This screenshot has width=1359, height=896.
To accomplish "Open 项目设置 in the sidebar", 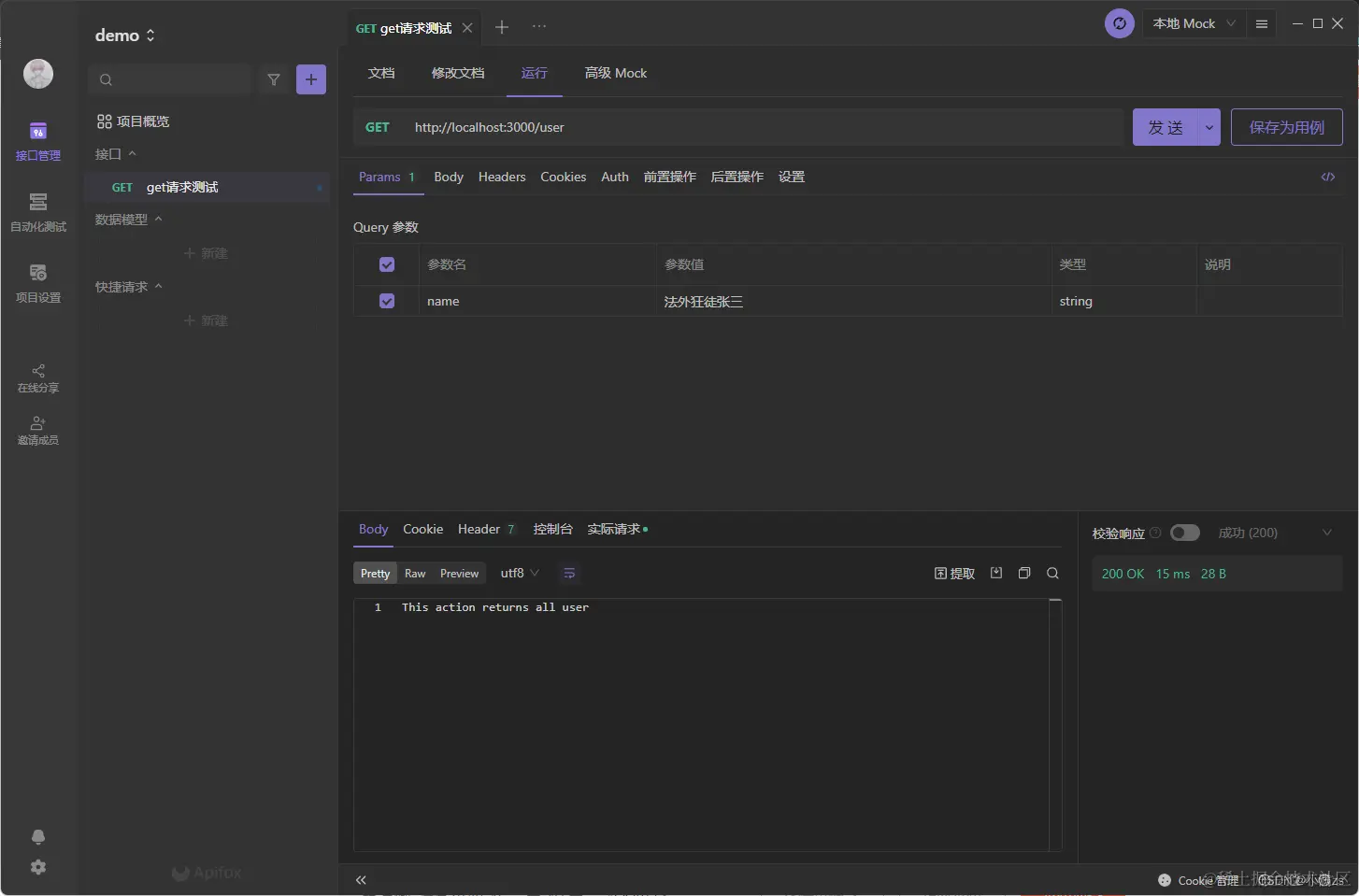I will coord(37,283).
